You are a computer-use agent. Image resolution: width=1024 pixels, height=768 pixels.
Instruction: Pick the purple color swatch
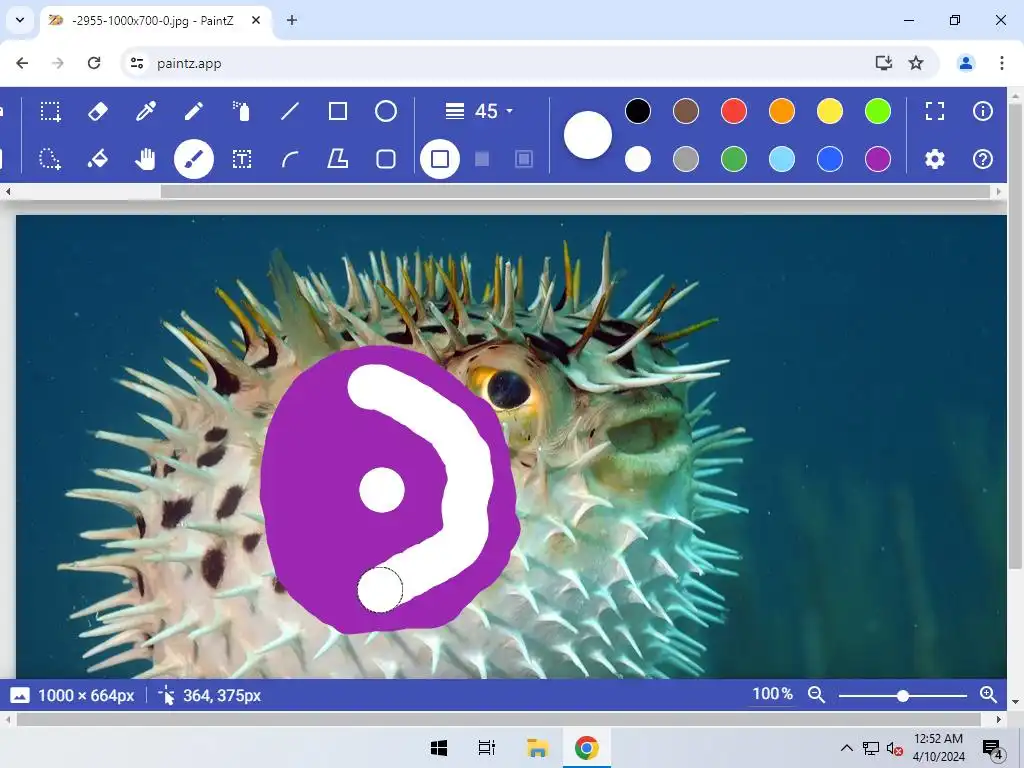pos(878,159)
